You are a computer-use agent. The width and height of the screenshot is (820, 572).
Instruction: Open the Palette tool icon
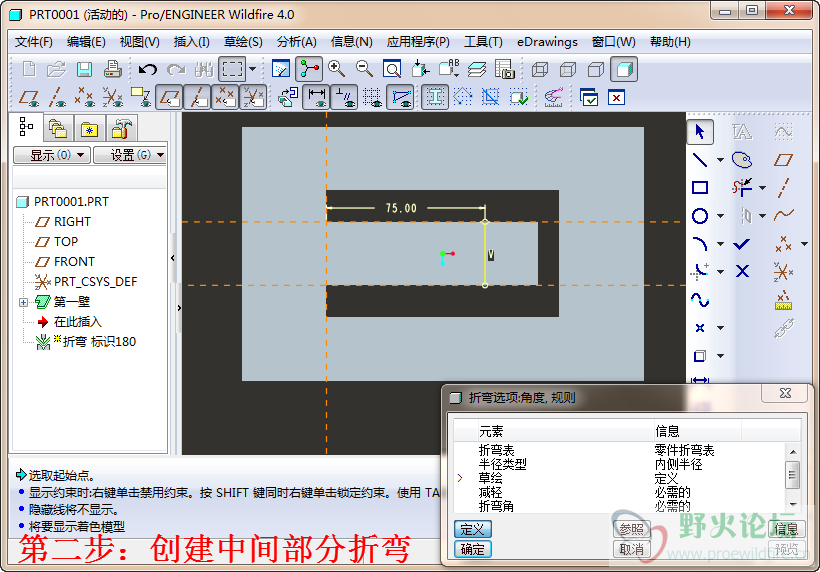pos(742,159)
